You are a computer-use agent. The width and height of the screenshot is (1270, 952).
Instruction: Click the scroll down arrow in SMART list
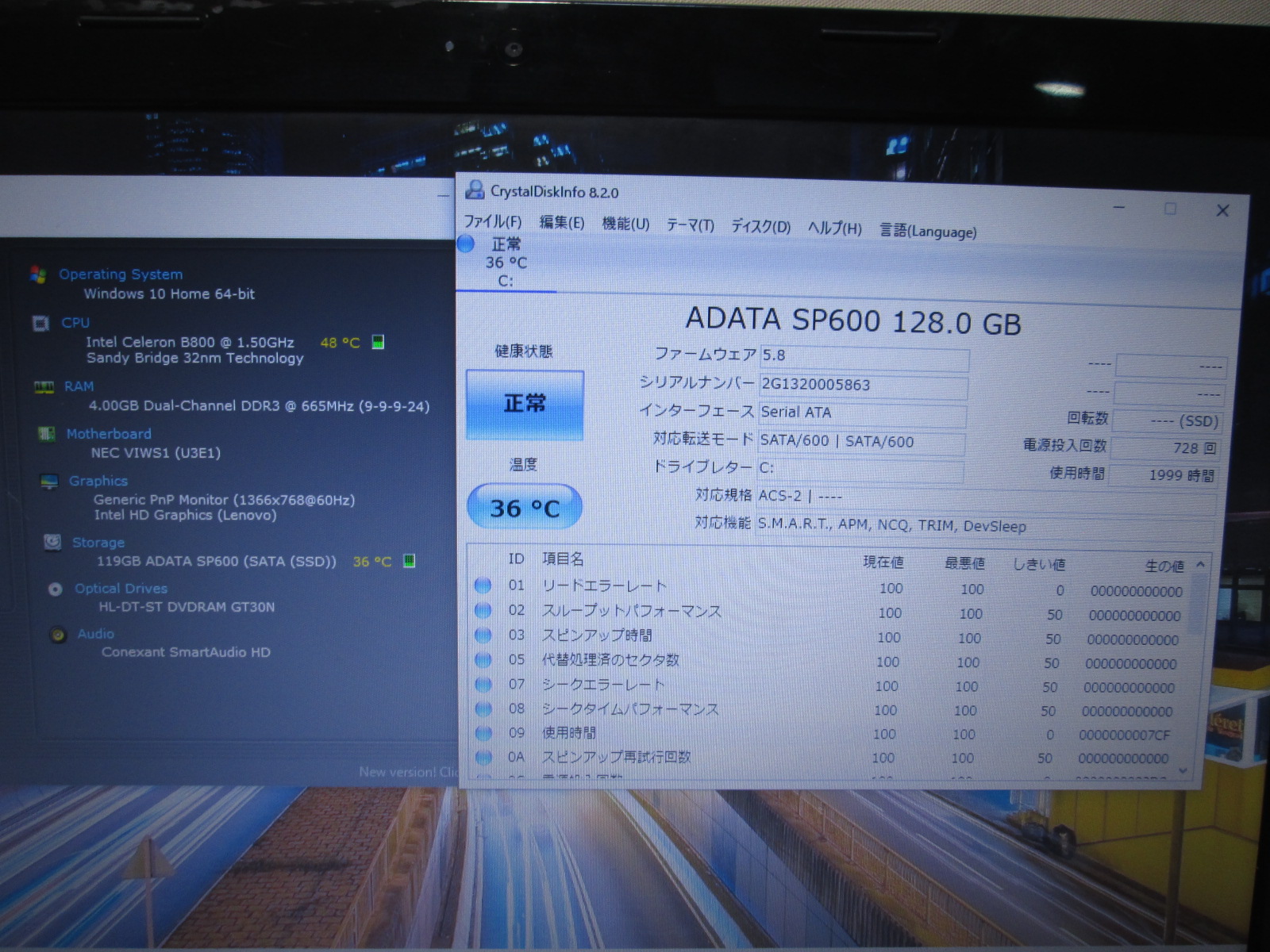pyautogui.click(x=1183, y=770)
